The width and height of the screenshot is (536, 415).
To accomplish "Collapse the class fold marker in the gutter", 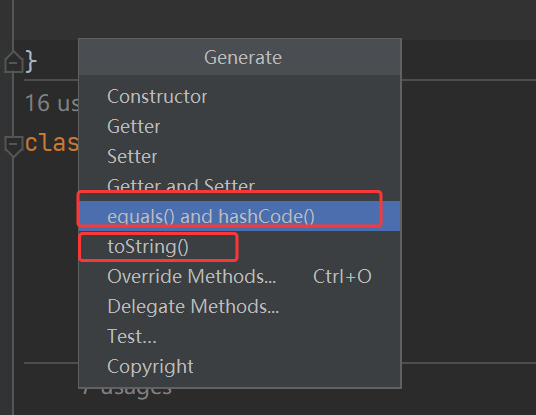I will click(x=13, y=146).
